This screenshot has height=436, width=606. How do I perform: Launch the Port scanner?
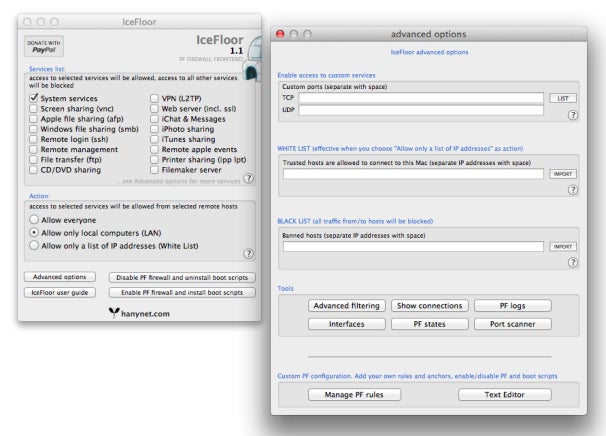tap(512, 324)
